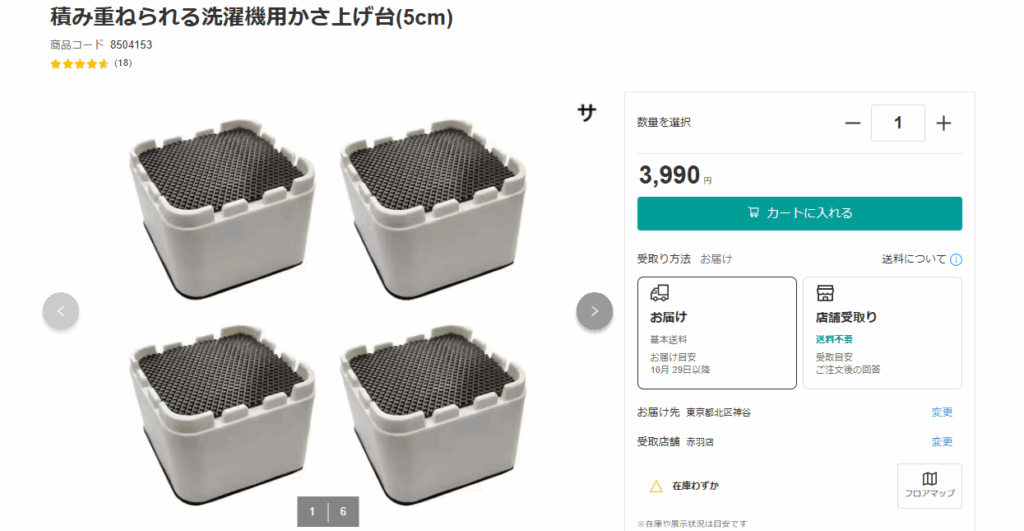Advance to the next product image

pyautogui.click(x=594, y=311)
